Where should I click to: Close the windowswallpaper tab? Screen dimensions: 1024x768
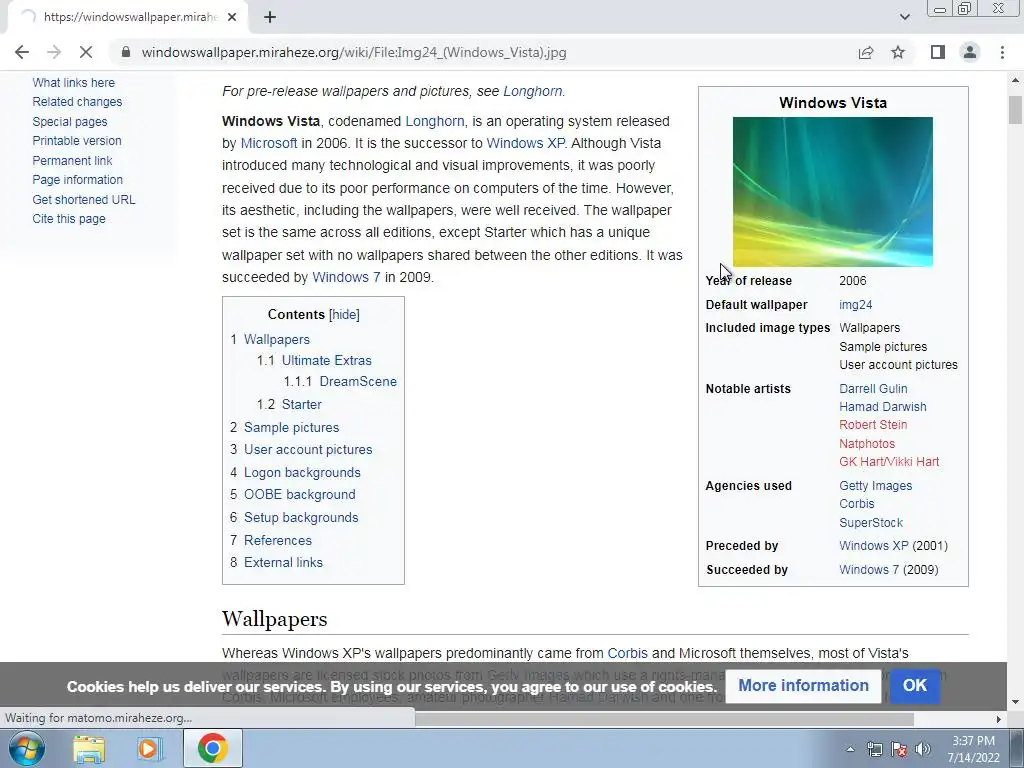click(x=232, y=17)
